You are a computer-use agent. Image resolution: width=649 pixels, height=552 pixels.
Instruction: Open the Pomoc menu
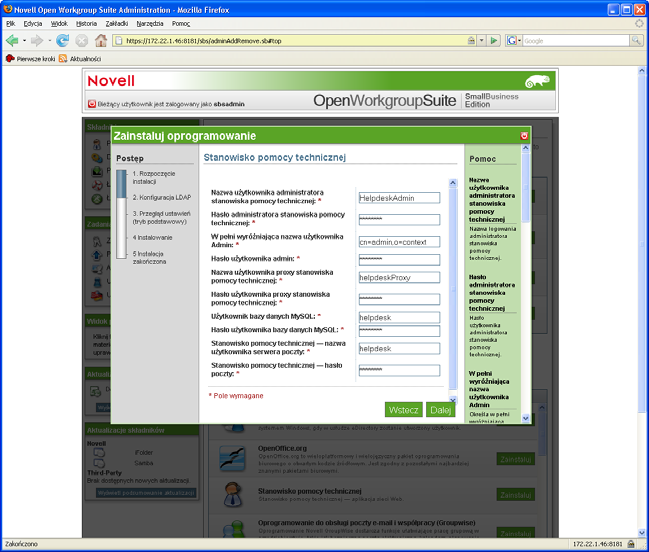[x=181, y=24]
